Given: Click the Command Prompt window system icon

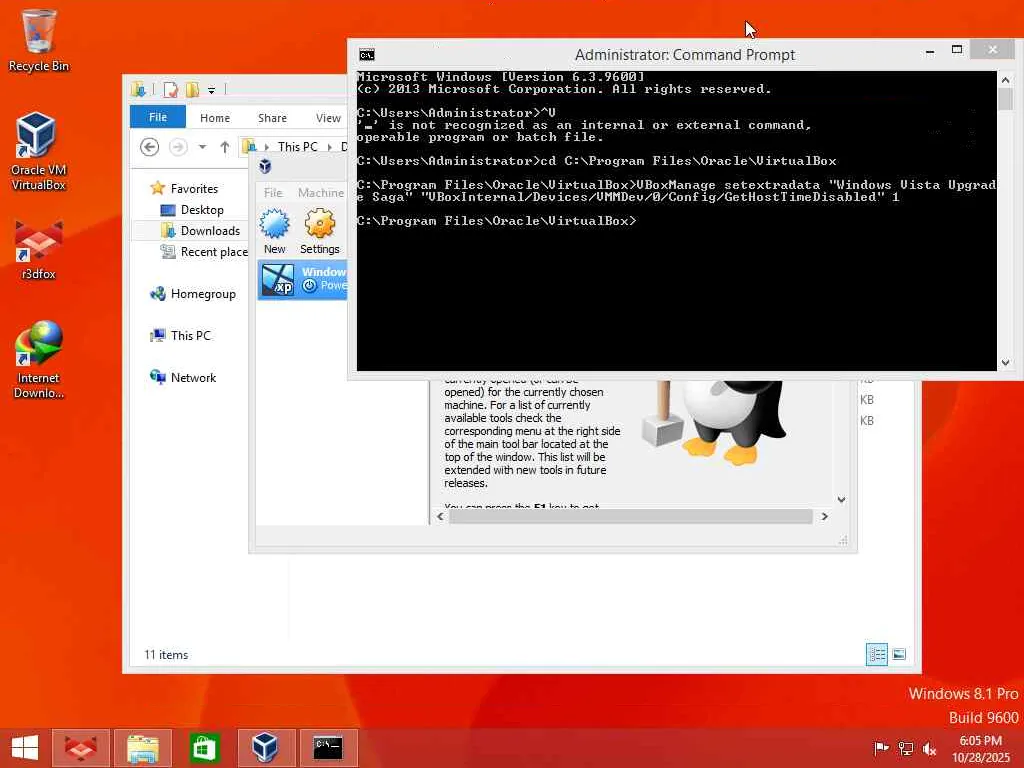Looking at the screenshot, I should coord(367,54).
